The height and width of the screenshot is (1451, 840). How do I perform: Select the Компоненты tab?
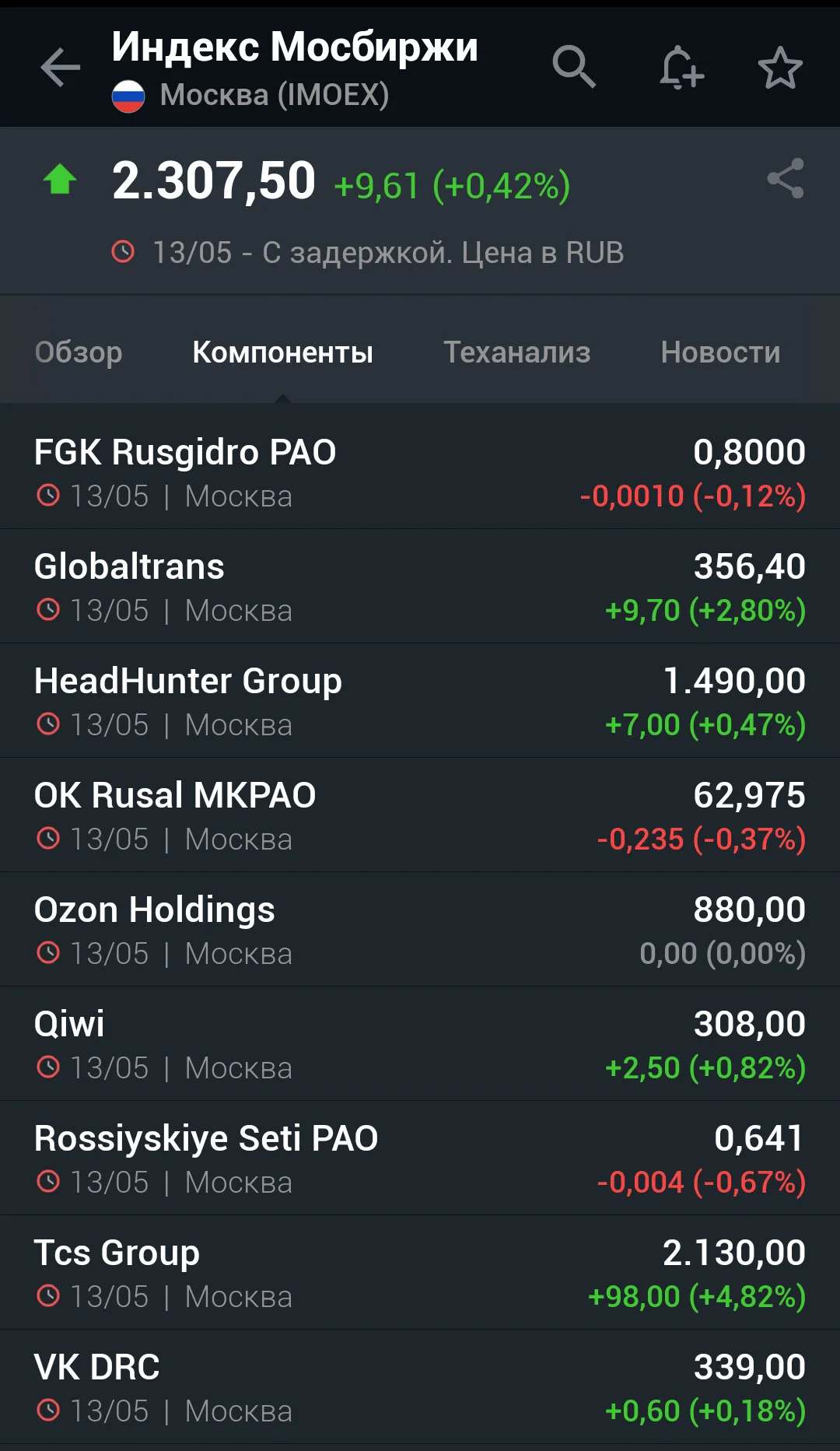click(283, 352)
